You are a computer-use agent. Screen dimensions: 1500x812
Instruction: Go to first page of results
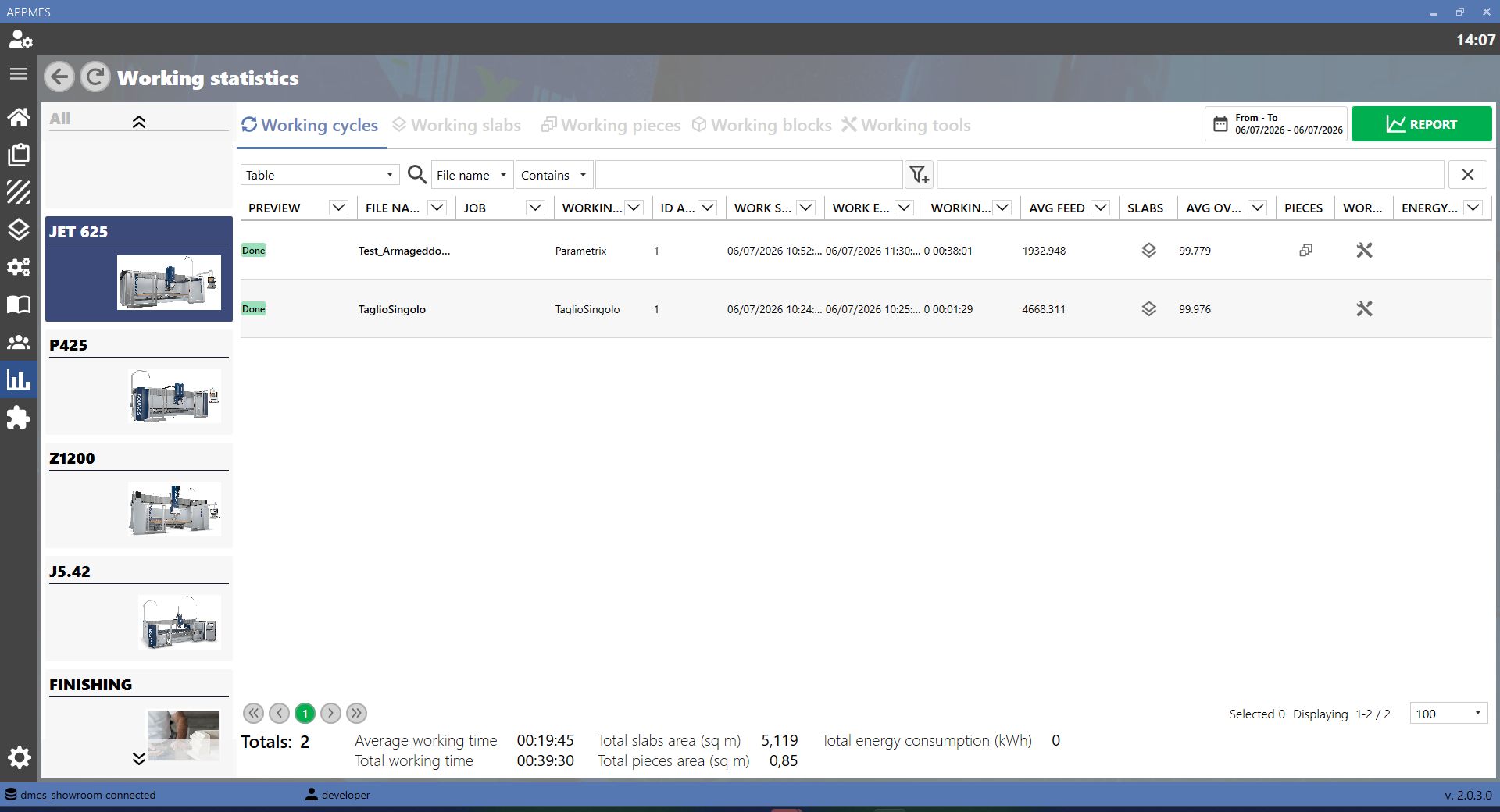tap(253, 713)
